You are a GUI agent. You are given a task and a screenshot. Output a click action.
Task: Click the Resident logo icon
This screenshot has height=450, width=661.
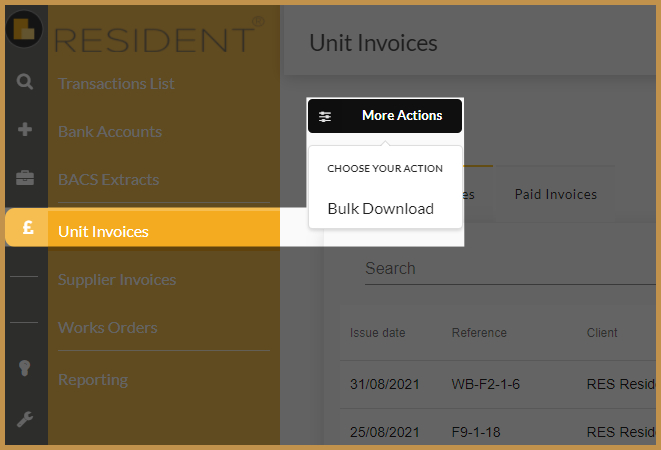[x=24, y=27]
